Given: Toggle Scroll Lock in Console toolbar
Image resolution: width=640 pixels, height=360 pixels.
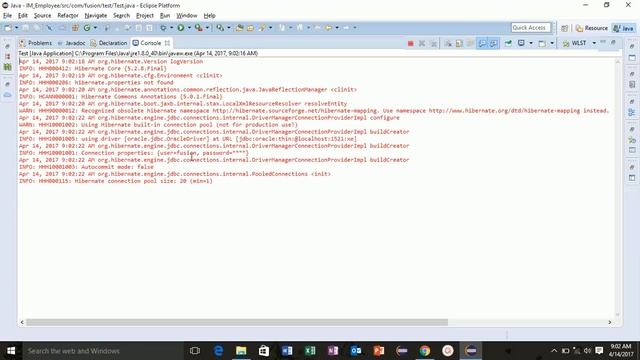Looking at the screenshot, I should [459, 43].
